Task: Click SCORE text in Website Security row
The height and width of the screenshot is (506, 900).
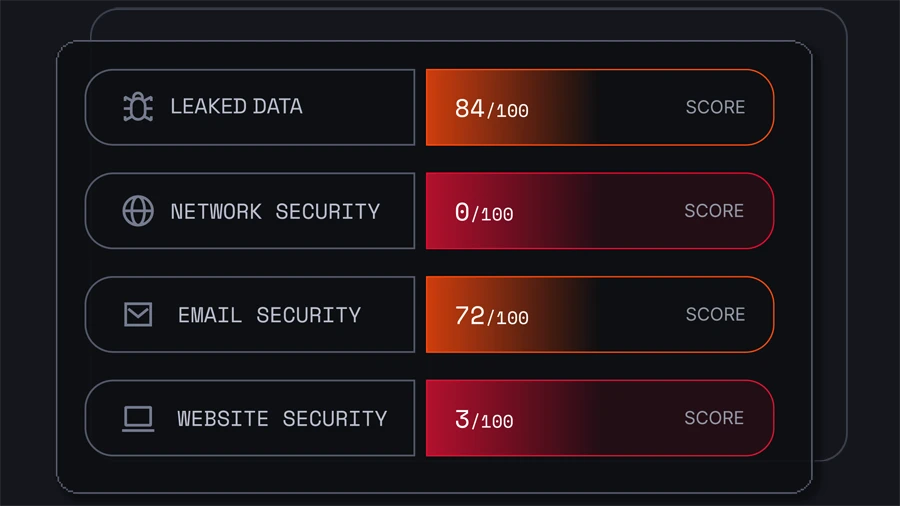Action: (714, 418)
